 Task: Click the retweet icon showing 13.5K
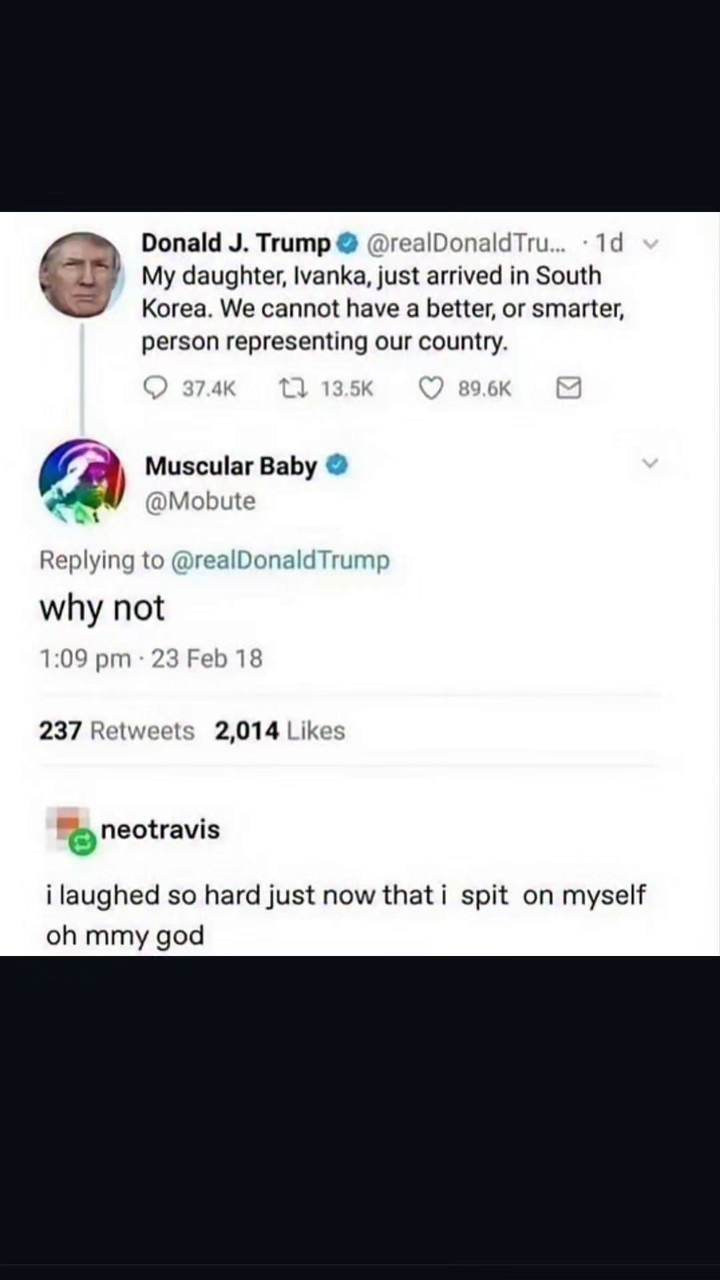point(293,388)
